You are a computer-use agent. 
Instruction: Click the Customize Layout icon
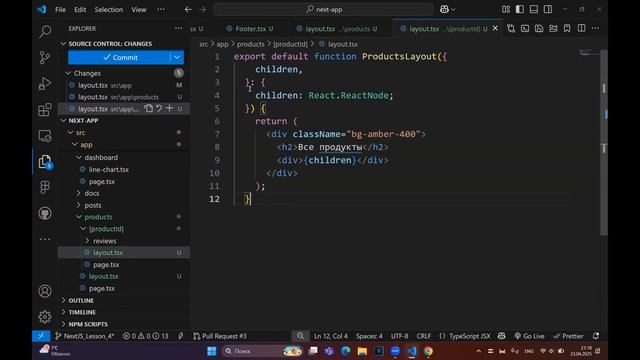point(506,9)
